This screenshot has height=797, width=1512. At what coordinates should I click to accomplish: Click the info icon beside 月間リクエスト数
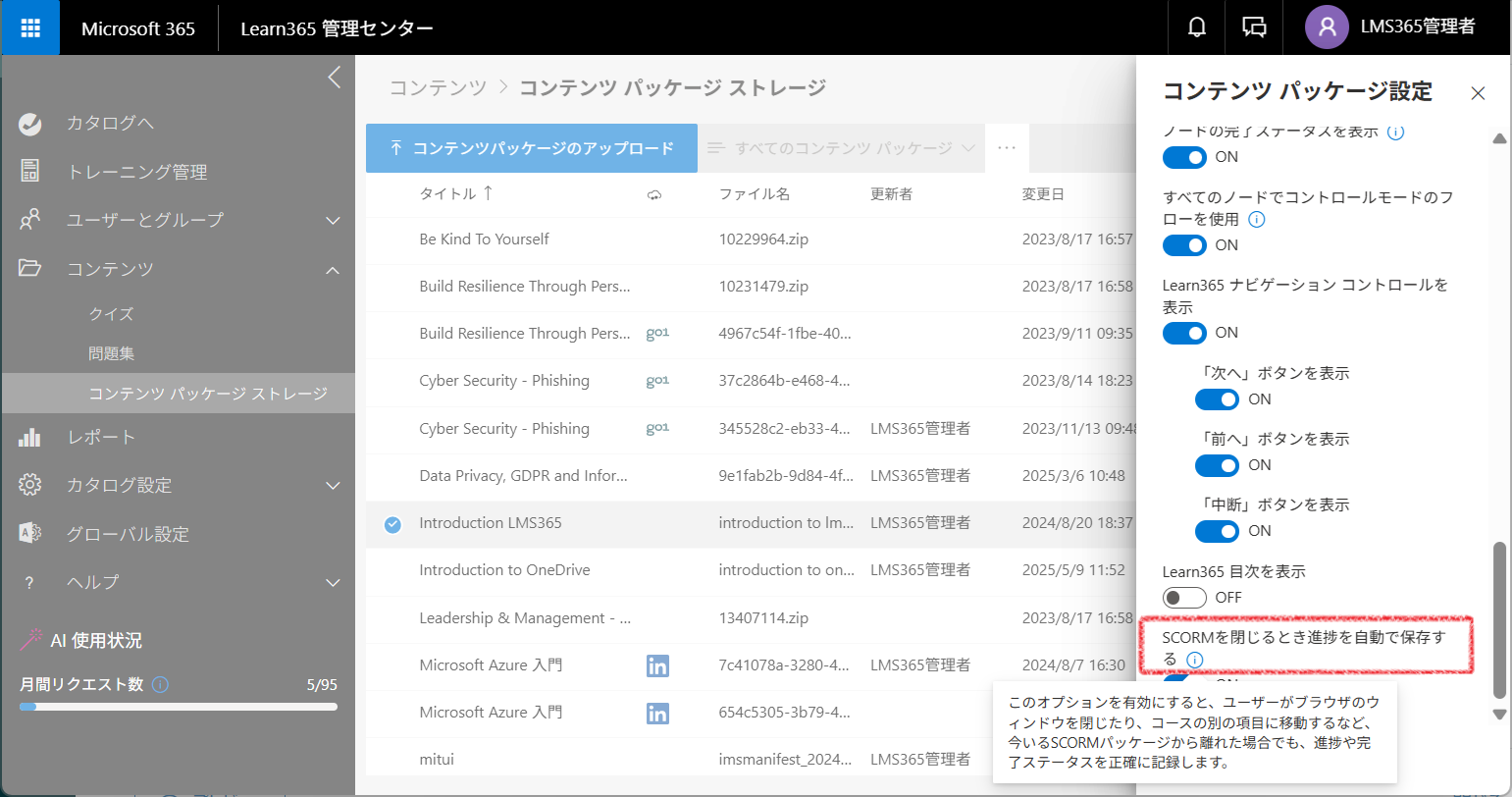(161, 684)
